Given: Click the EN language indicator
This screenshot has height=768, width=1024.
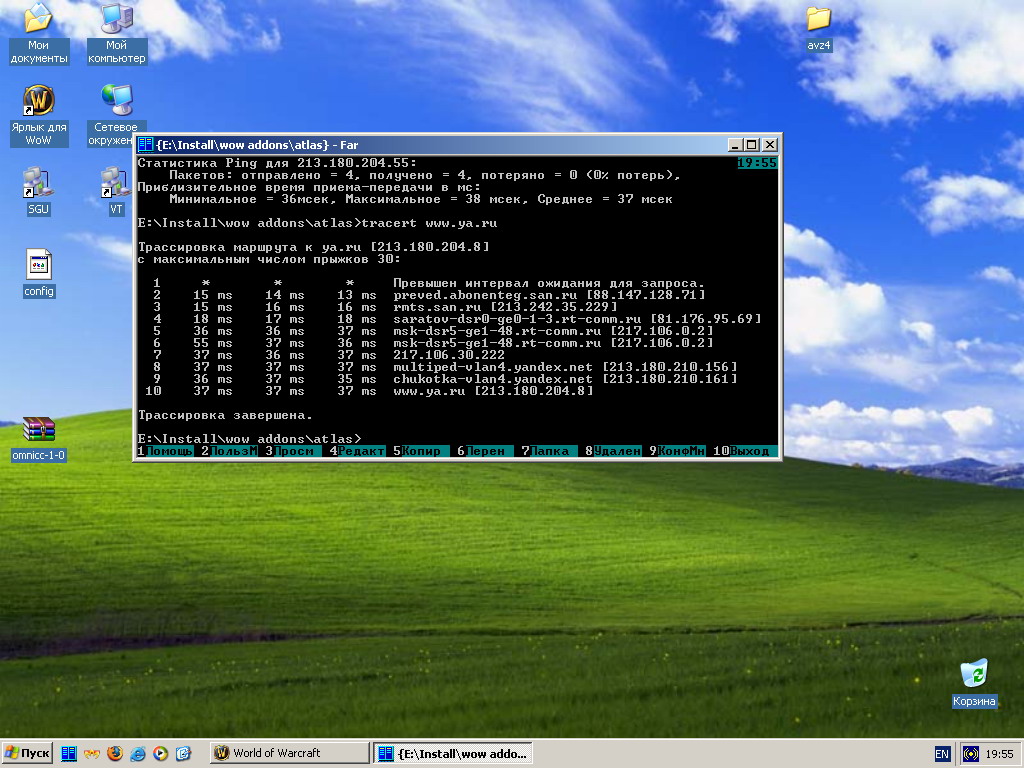Looking at the screenshot, I should pyautogui.click(x=942, y=754).
